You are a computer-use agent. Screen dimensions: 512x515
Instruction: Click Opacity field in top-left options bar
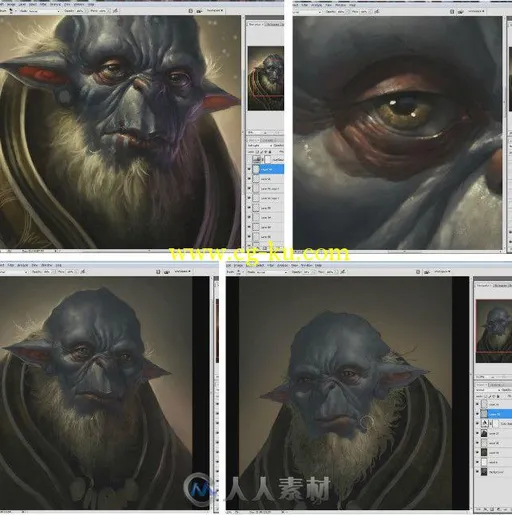[80, 11]
